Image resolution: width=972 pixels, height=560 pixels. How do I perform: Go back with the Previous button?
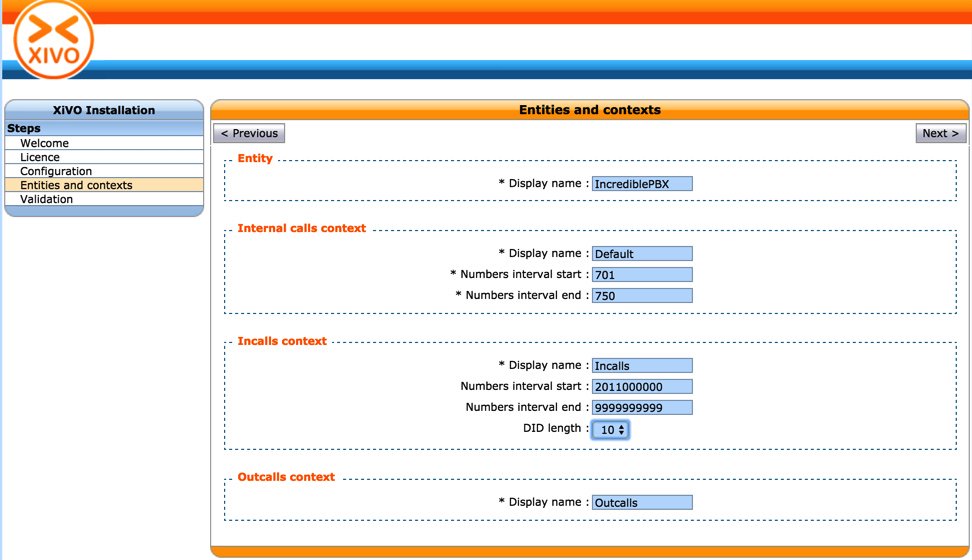tap(249, 133)
